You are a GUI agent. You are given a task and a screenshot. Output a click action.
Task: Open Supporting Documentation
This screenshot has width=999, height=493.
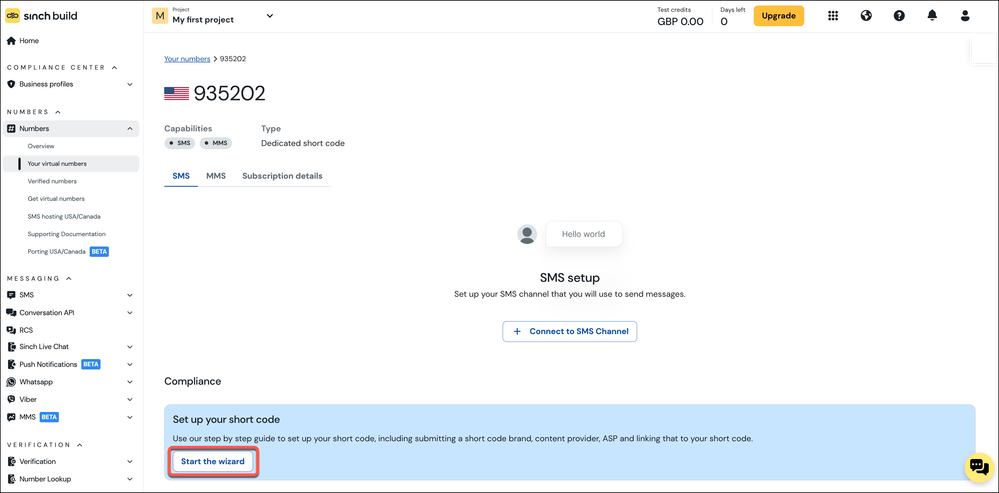(66, 234)
